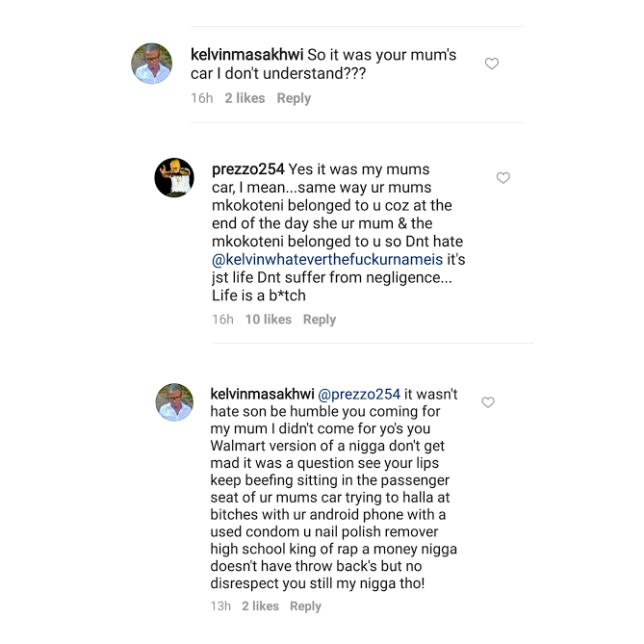View the 10 likes on prezzo254's comment
Screen dimensions: 644x644
268,320
